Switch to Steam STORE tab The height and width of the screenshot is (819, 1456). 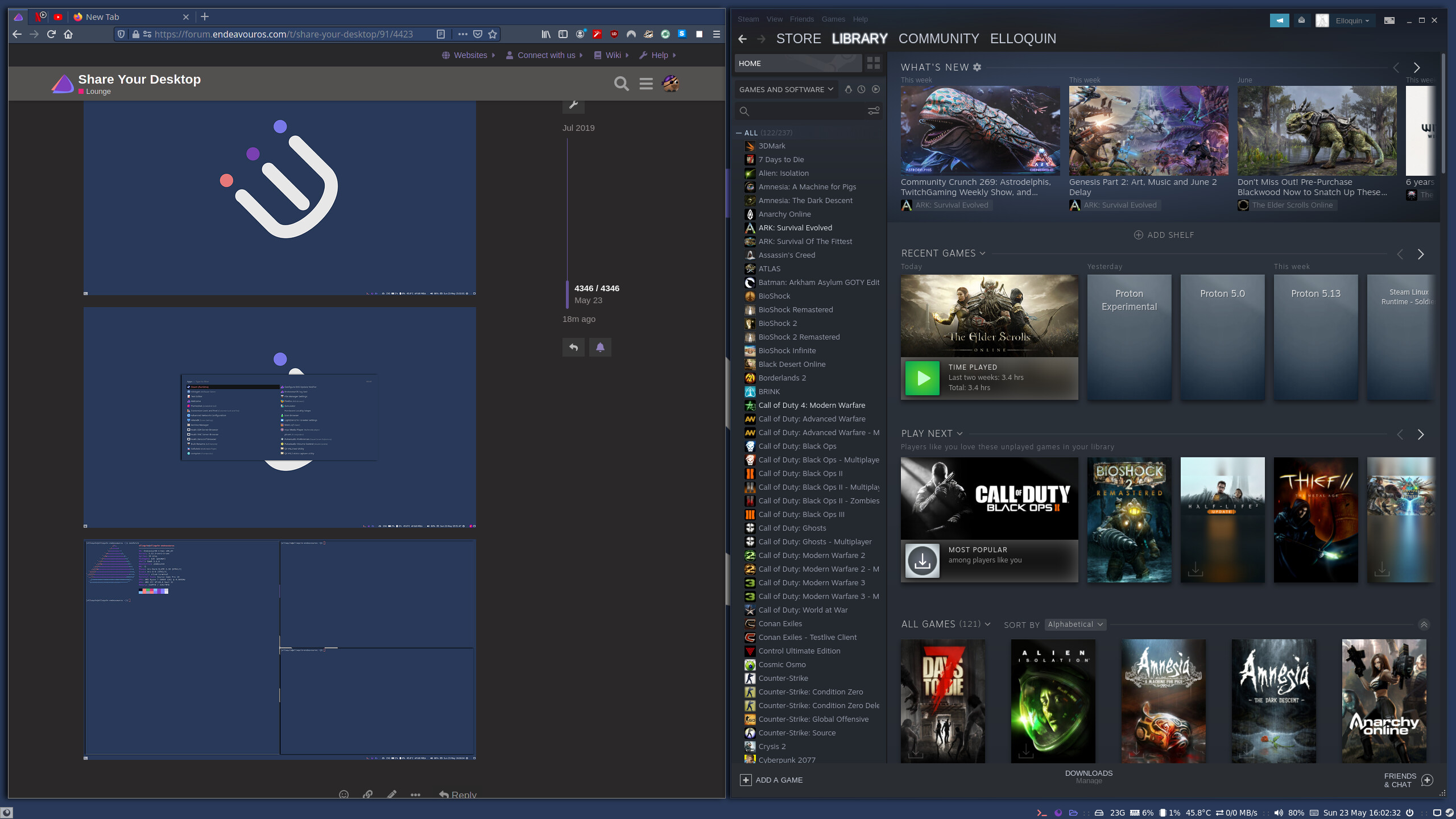coord(799,39)
